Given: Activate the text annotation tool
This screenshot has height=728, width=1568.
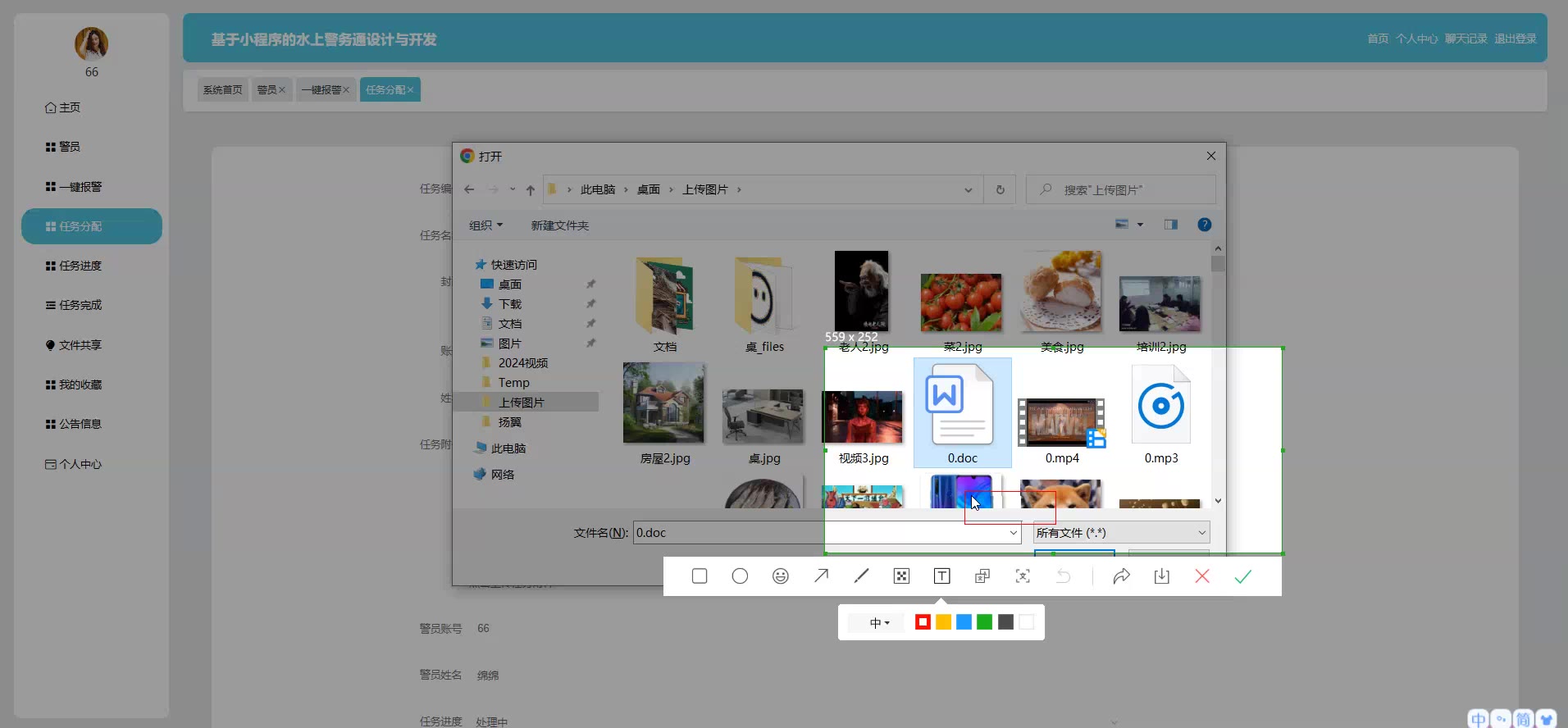Looking at the screenshot, I should click(941, 576).
